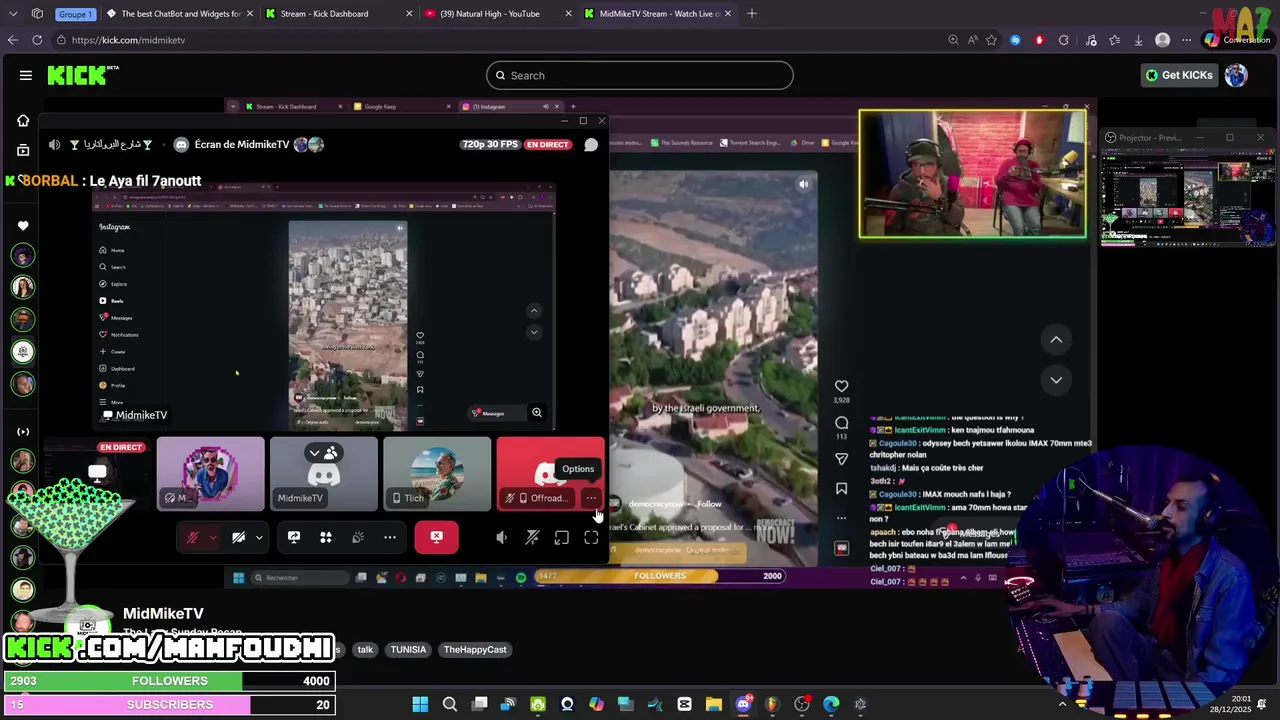This screenshot has width=1280, height=720.
Task: Pop out the Discord call window
Action: click(x=562, y=538)
